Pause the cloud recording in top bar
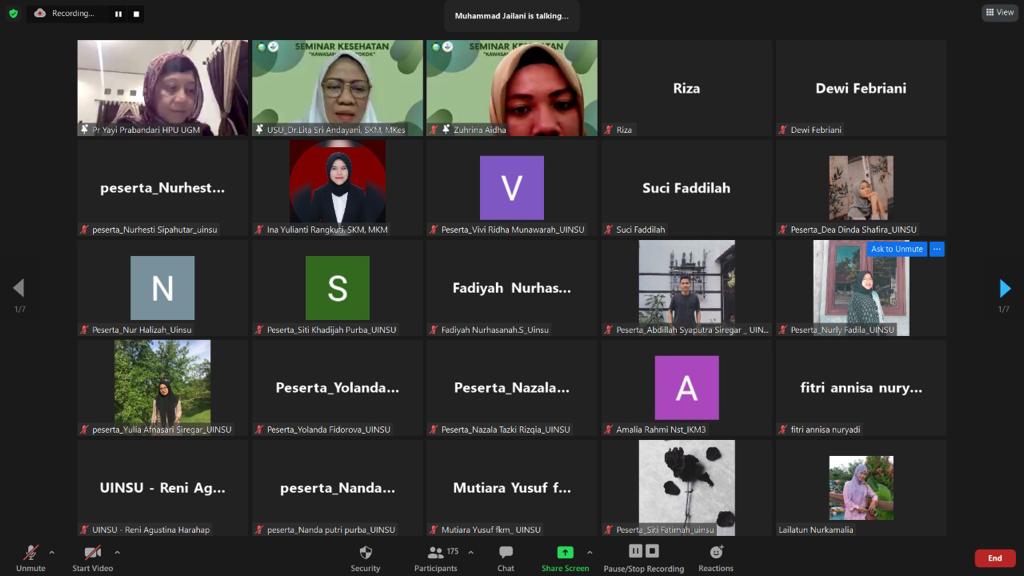The image size is (1024, 576). pos(118,14)
